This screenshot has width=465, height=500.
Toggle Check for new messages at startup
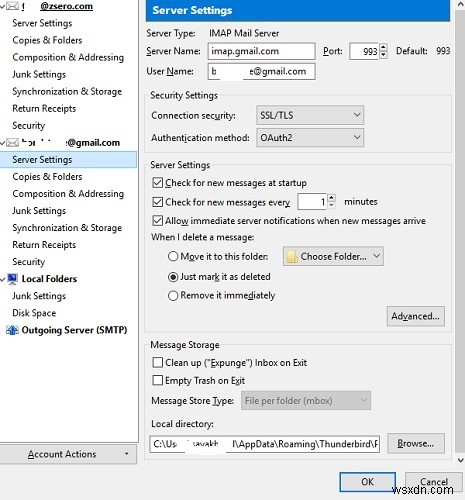click(157, 183)
